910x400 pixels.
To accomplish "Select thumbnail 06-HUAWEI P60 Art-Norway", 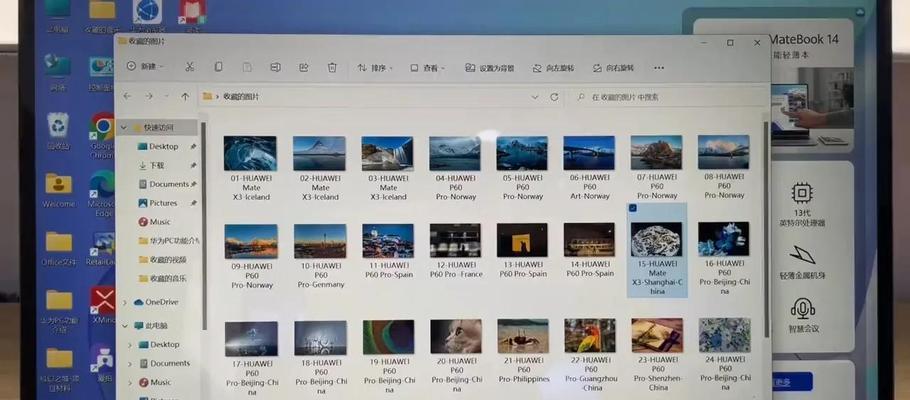I will (589, 153).
